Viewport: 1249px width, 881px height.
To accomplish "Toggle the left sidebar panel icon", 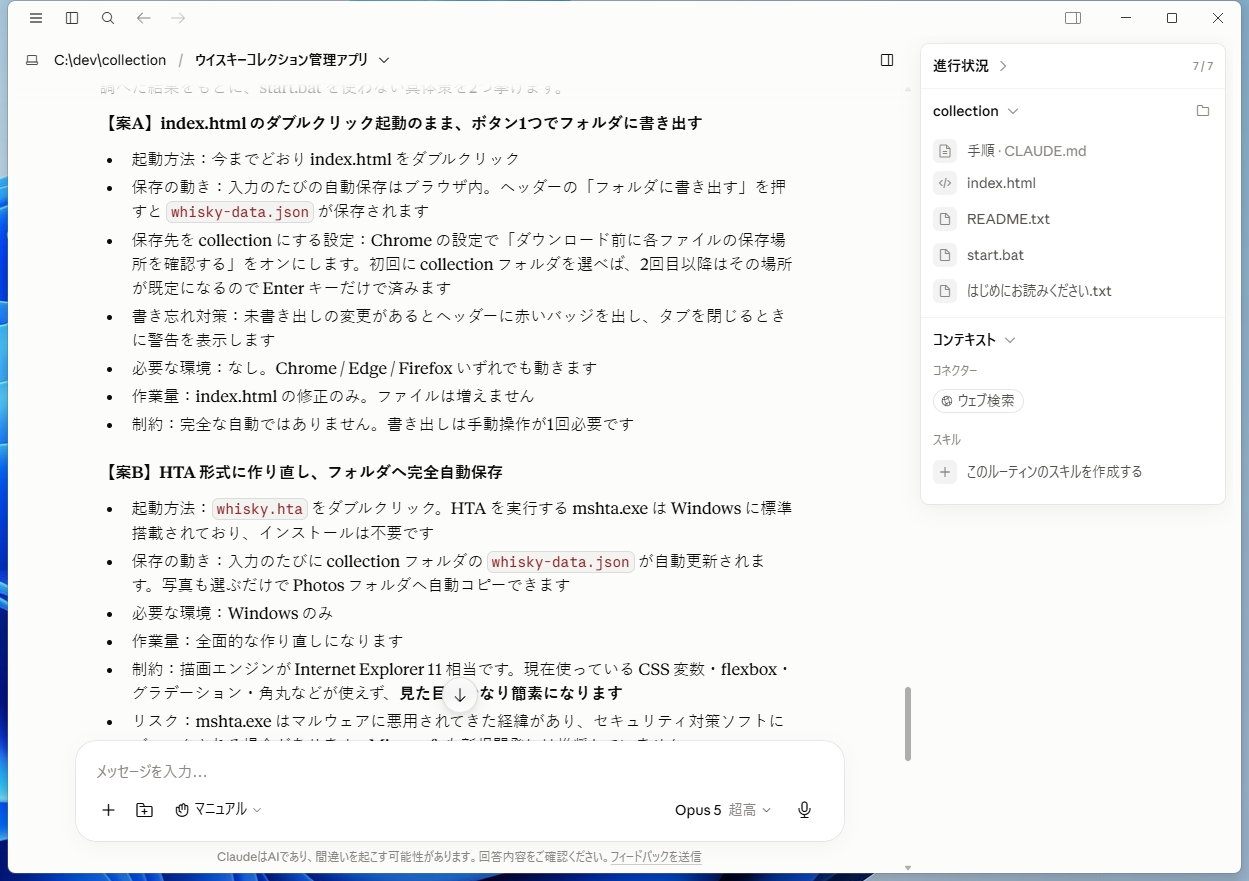I will [x=72, y=18].
